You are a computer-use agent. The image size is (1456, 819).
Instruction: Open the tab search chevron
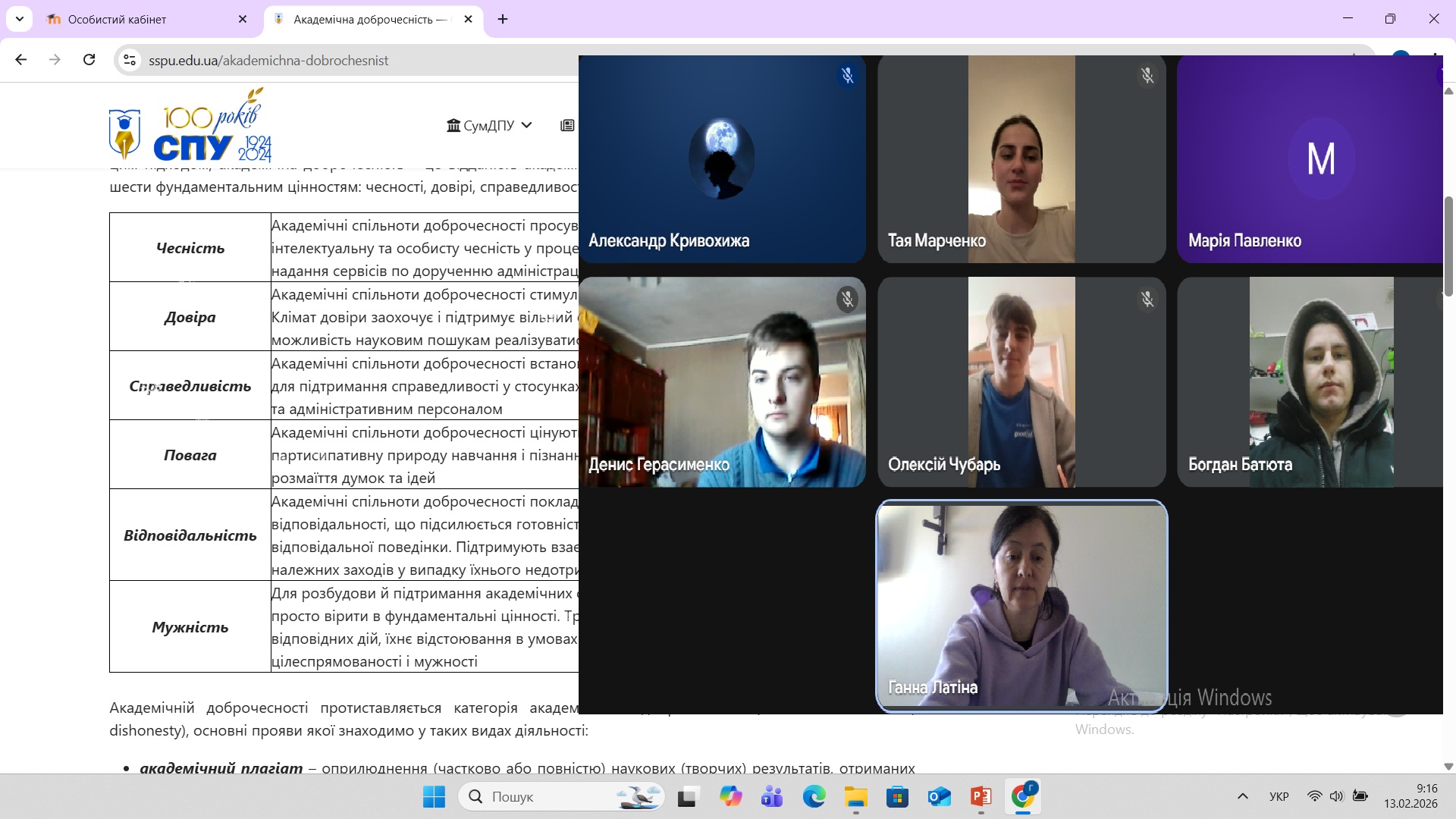[19, 19]
